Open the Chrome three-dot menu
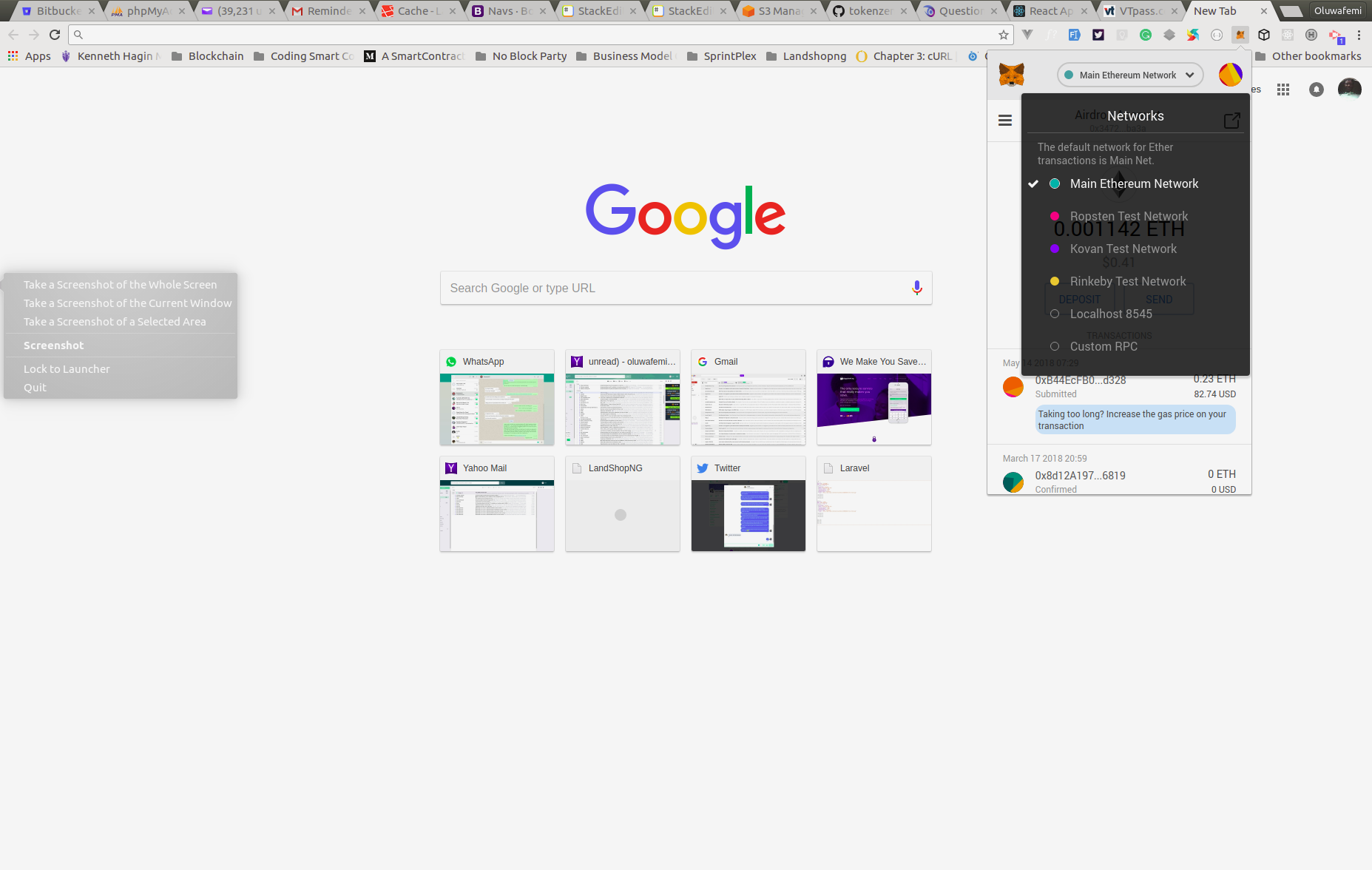Screen dimensions: 1372x870 pyautogui.click(x=1359, y=35)
